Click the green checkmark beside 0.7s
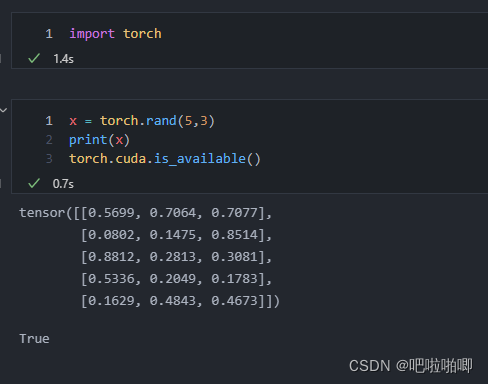The image size is (488, 384). coord(34,183)
